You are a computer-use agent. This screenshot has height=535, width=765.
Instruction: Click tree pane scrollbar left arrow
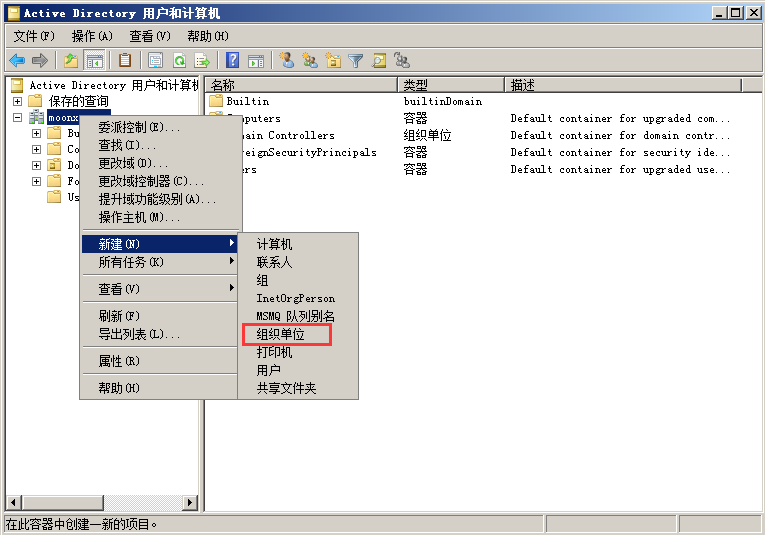click(13, 502)
